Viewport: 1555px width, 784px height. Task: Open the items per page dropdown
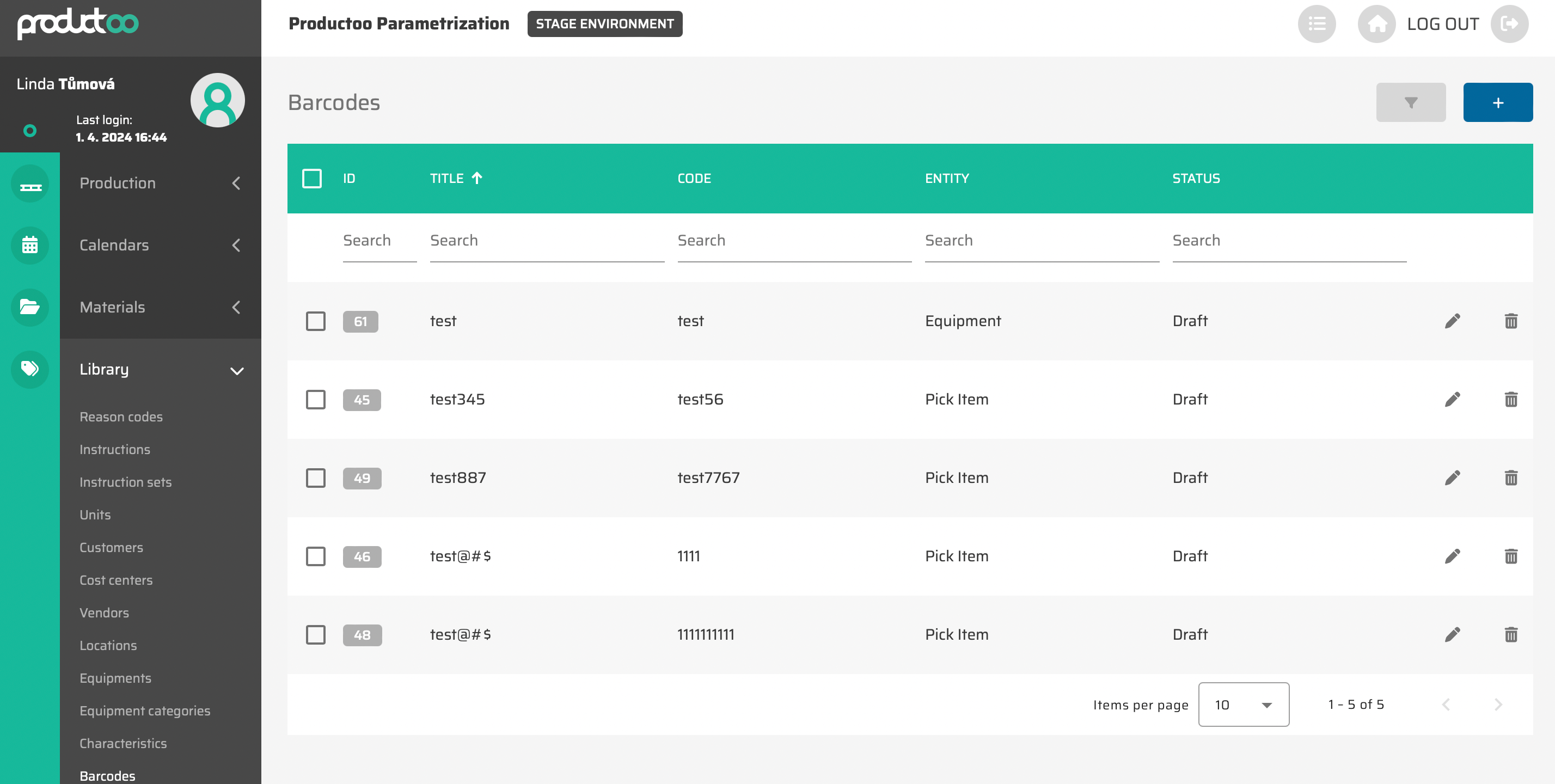coord(1243,705)
